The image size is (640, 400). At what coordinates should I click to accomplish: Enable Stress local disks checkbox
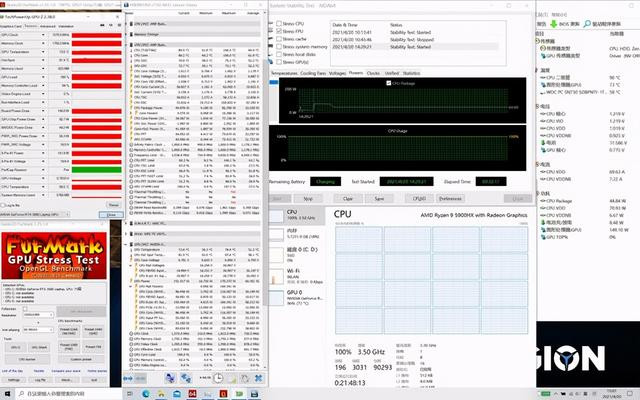279,54
